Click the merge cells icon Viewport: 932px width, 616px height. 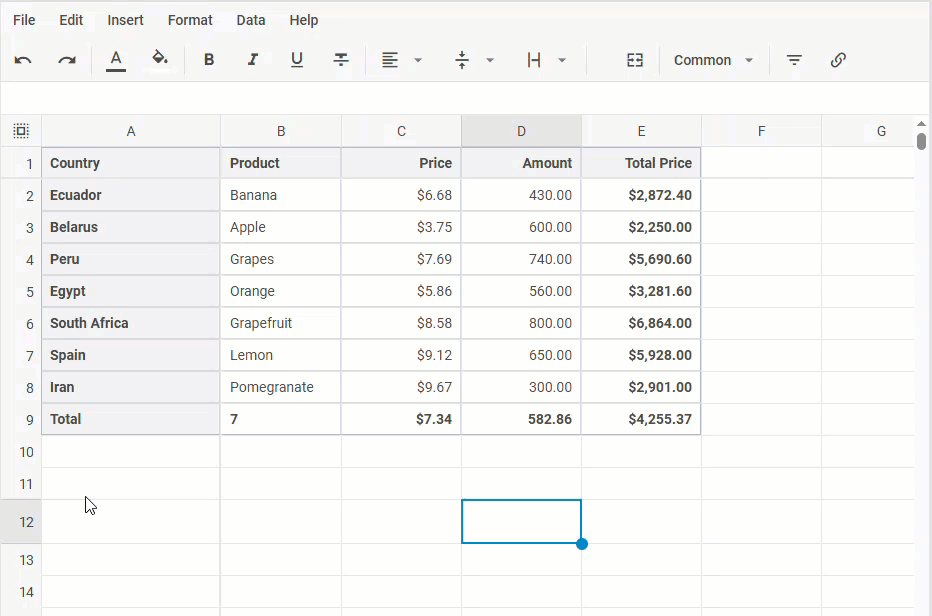(635, 60)
